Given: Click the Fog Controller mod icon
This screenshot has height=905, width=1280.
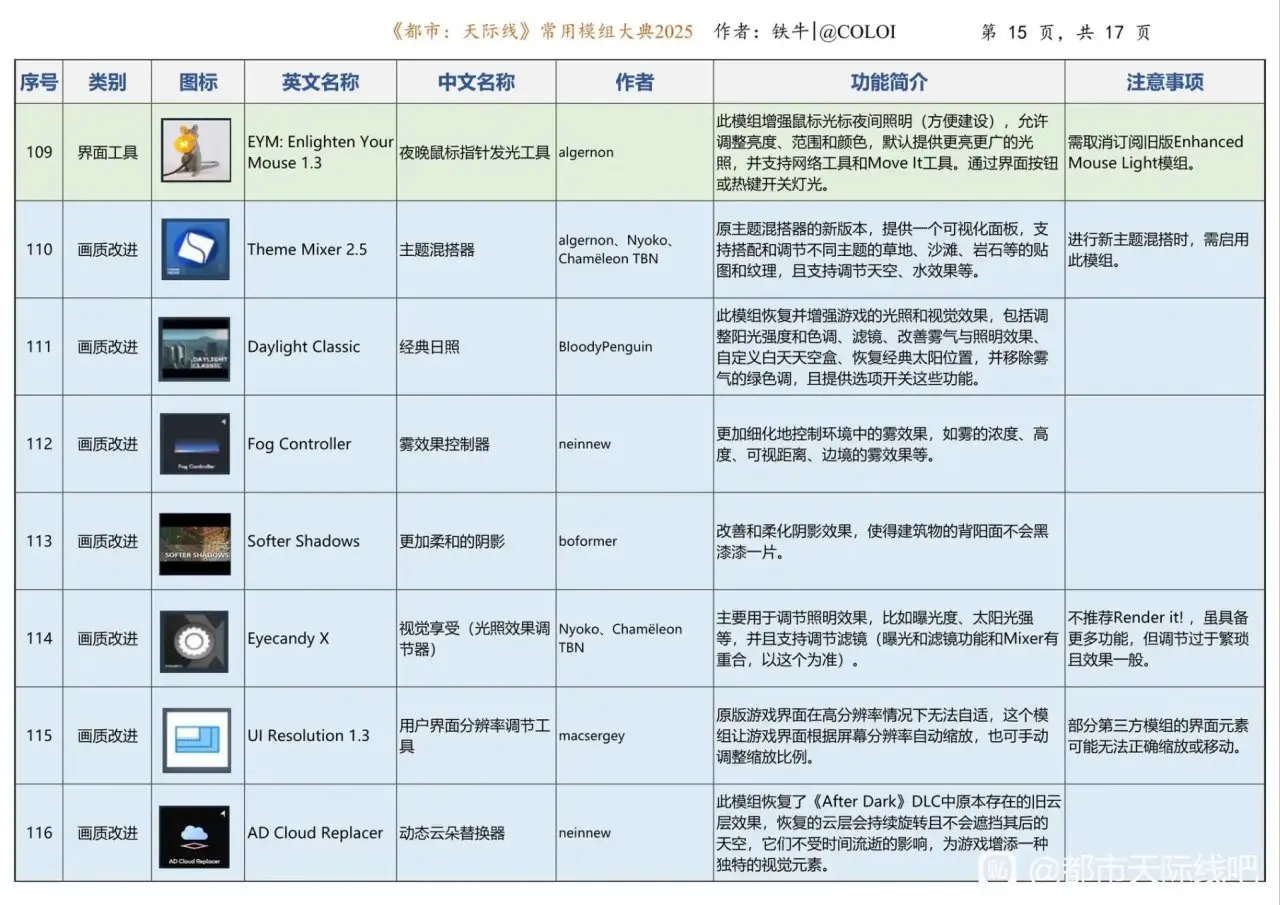Looking at the screenshot, I should (195, 444).
